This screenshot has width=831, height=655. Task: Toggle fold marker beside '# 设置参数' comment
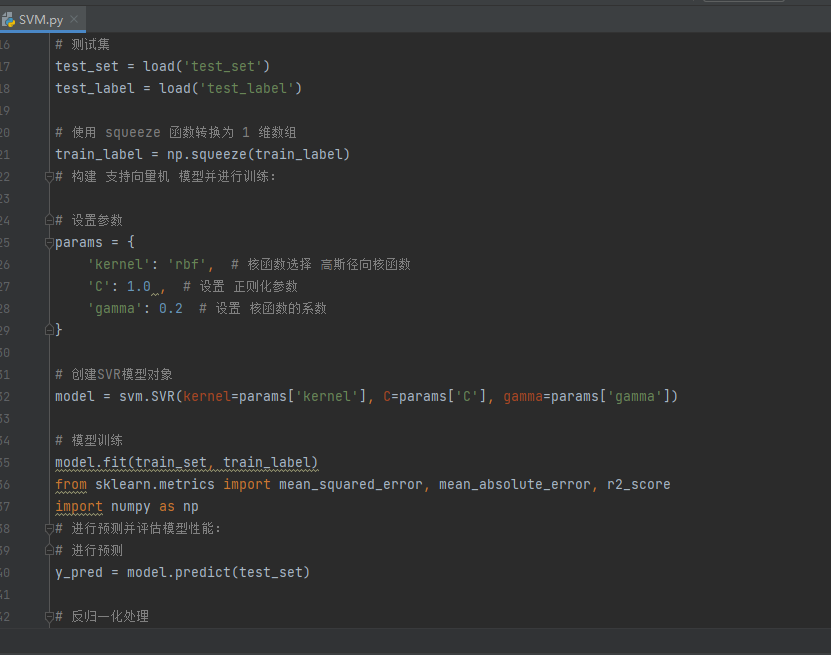pyautogui.click(x=47, y=220)
